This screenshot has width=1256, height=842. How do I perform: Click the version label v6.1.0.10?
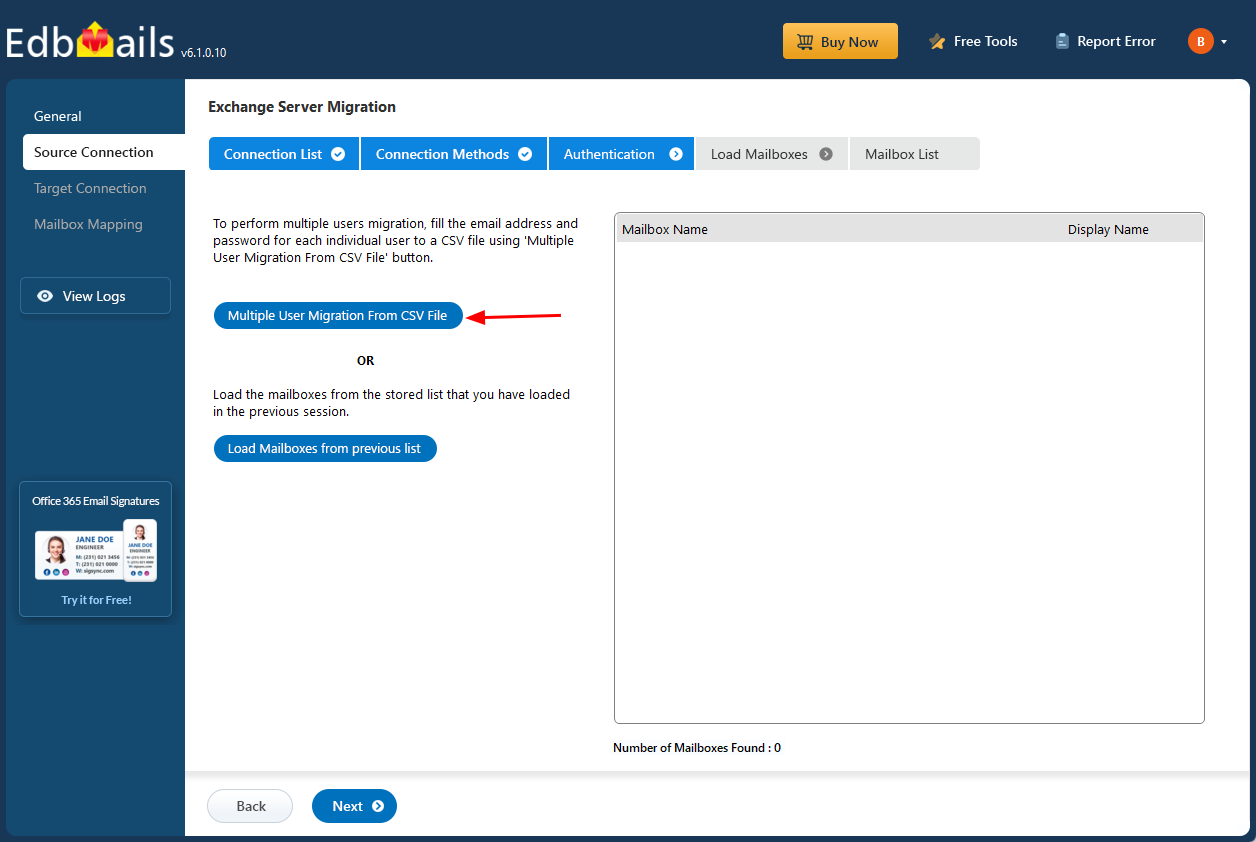tap(204, 52)
